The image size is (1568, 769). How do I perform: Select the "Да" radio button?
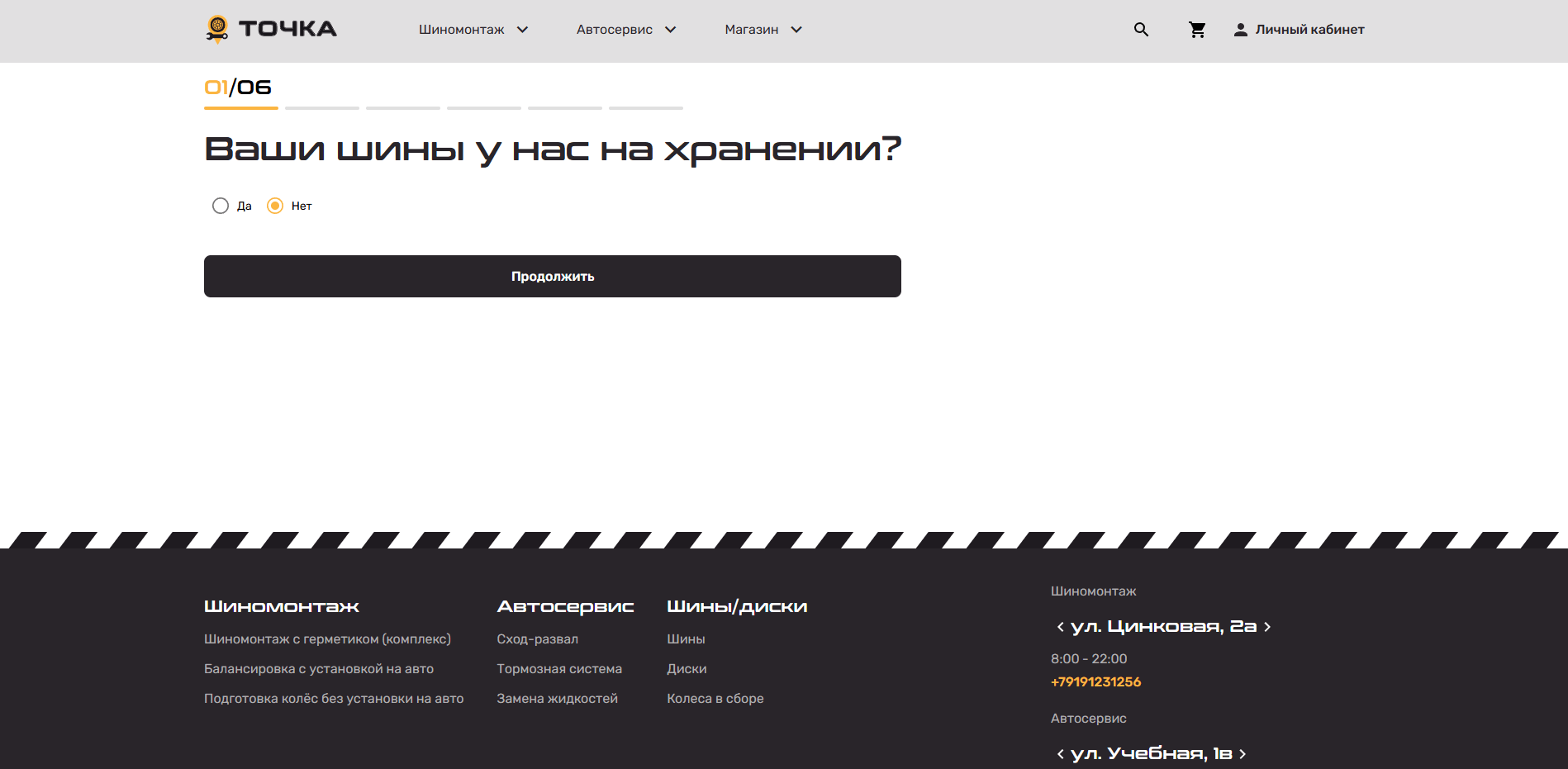221,206
